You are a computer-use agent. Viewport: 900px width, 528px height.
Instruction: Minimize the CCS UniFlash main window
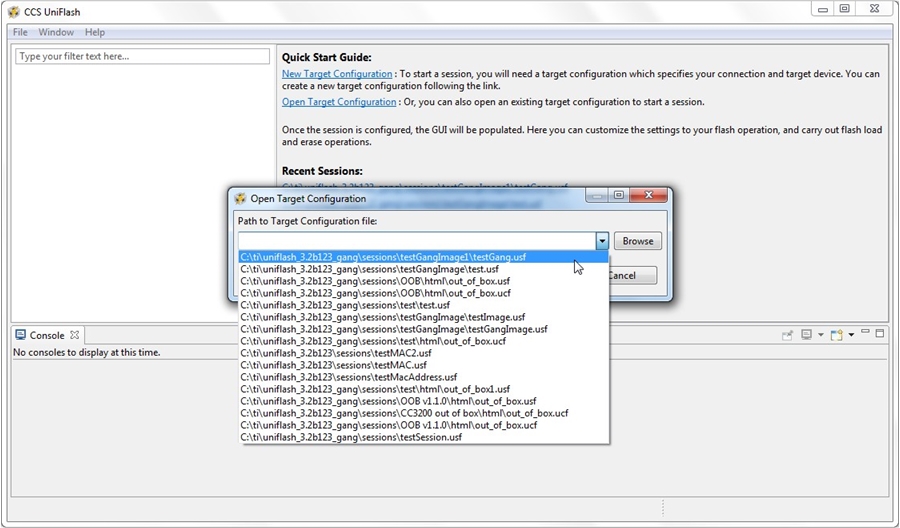(823, 9)
